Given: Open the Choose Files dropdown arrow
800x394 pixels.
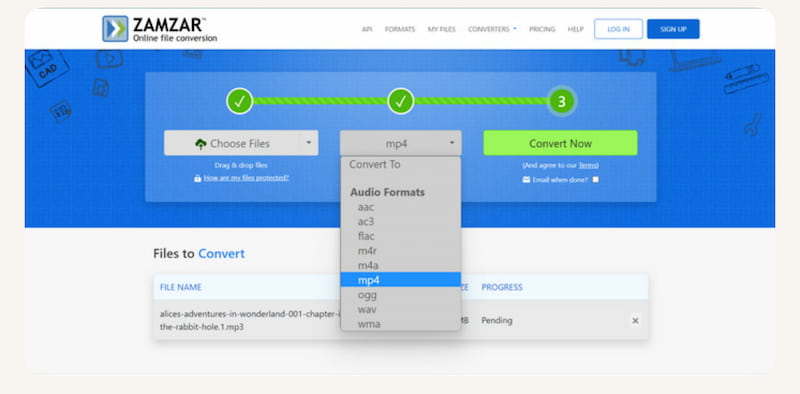Looking at the screenshot, I should tap(308, 143).
